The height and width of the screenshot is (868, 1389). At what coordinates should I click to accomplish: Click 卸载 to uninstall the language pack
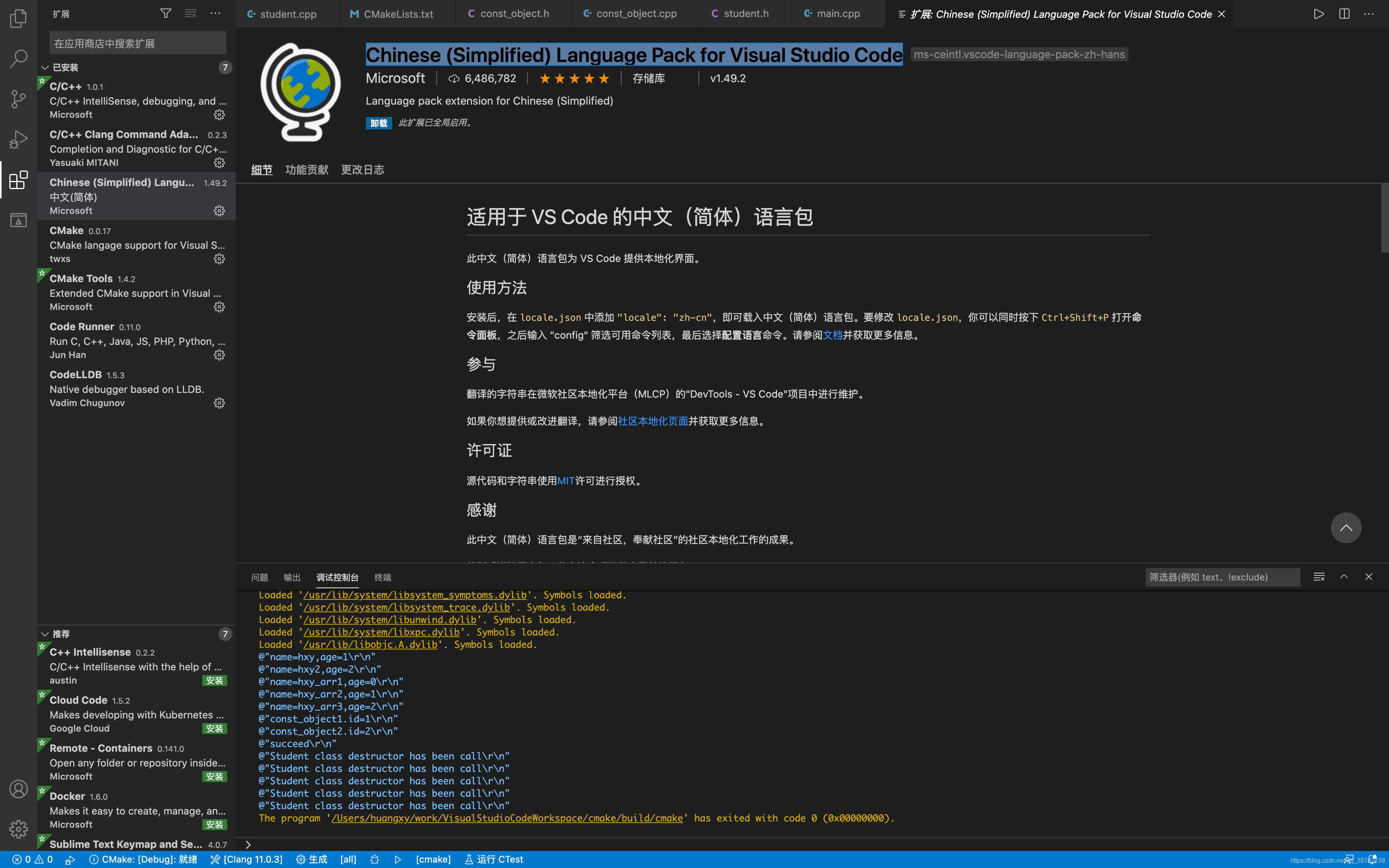pos(378,123)
